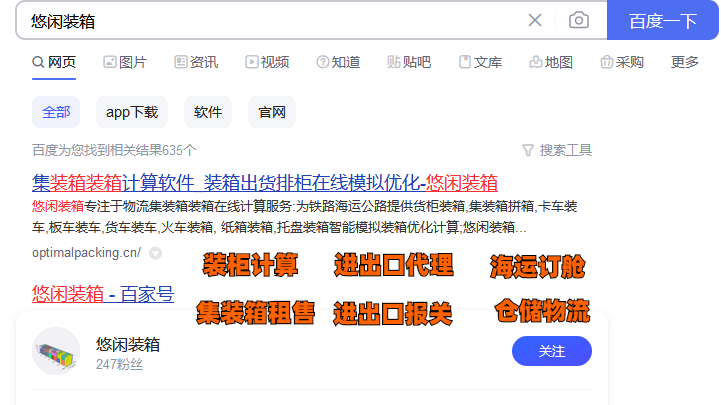Click the 知道 question mark icon
The height and width of the screenshot is (405, 721).
pos(323,62)
